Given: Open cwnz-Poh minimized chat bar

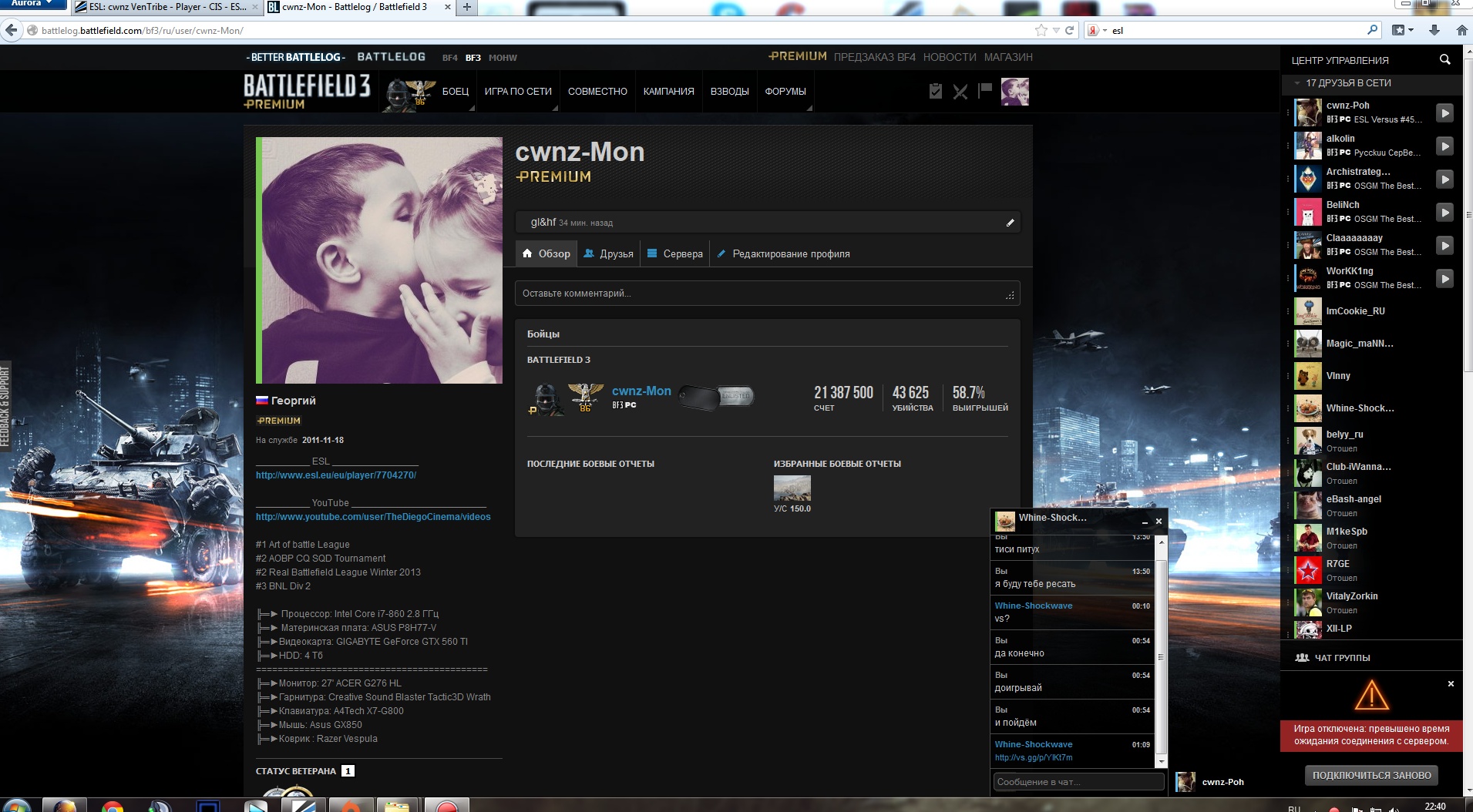Looking at the screenshot, I should coord(1222,782).
